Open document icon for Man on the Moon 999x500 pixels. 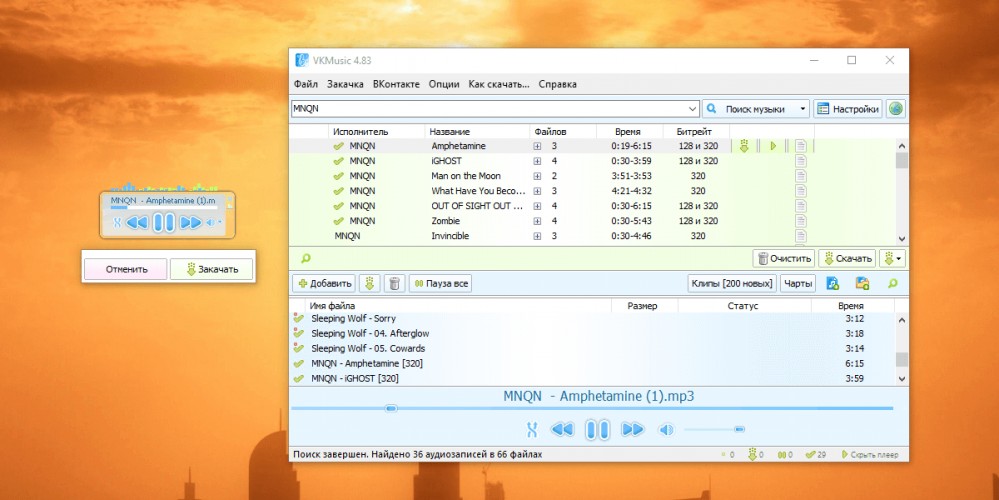point(800,176)
